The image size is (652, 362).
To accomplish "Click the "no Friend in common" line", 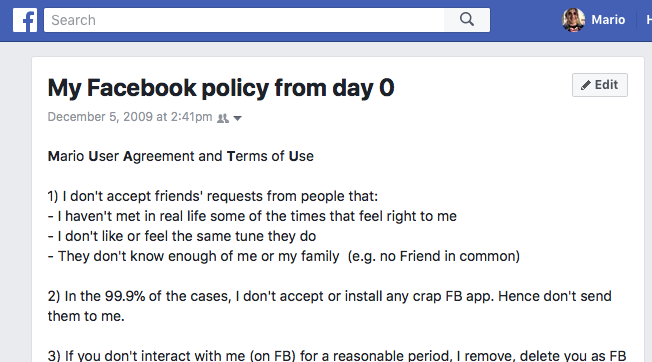I will (x=284, y=256).
